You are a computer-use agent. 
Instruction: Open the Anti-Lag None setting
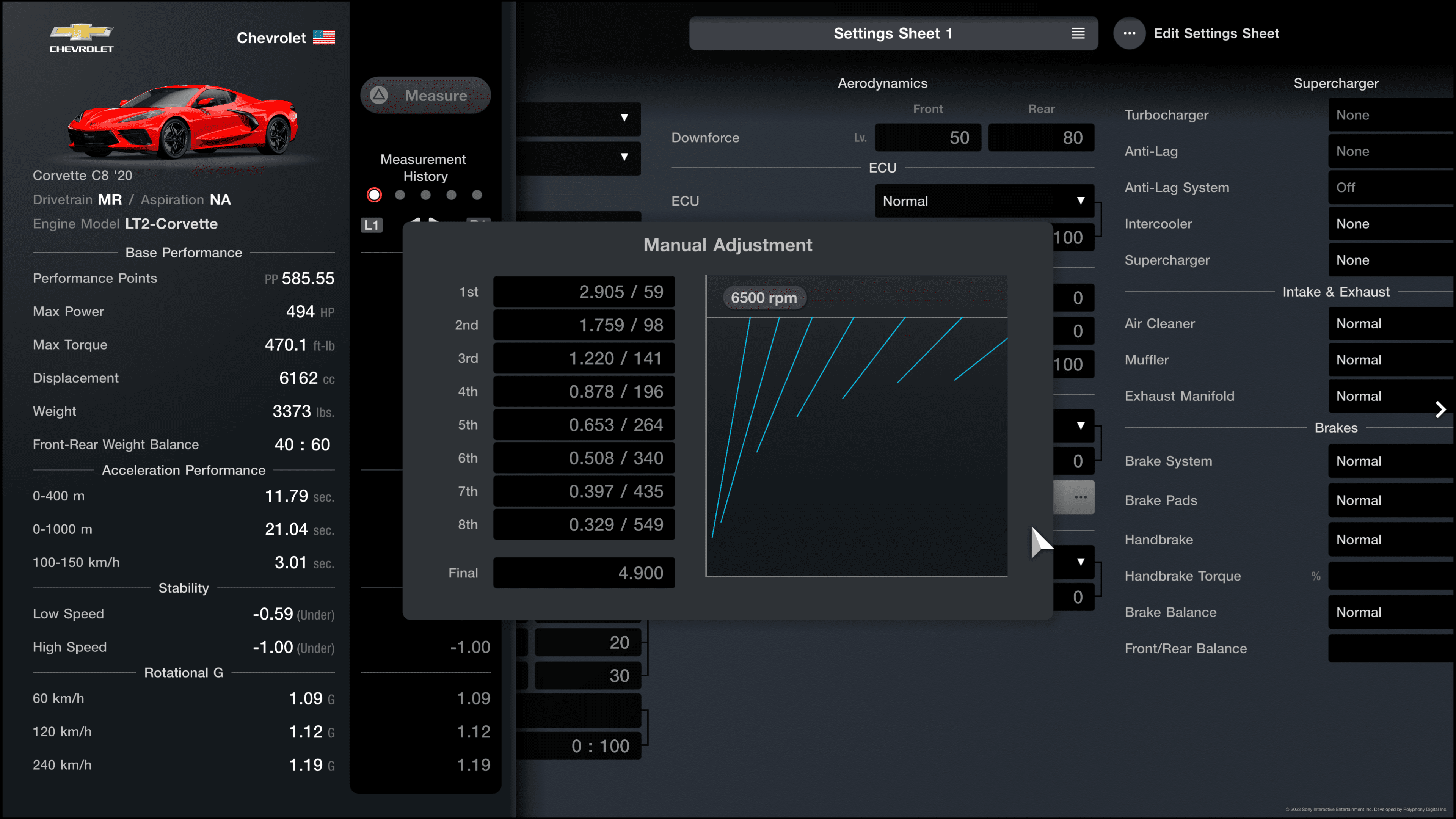click(x=1392, y=151)
